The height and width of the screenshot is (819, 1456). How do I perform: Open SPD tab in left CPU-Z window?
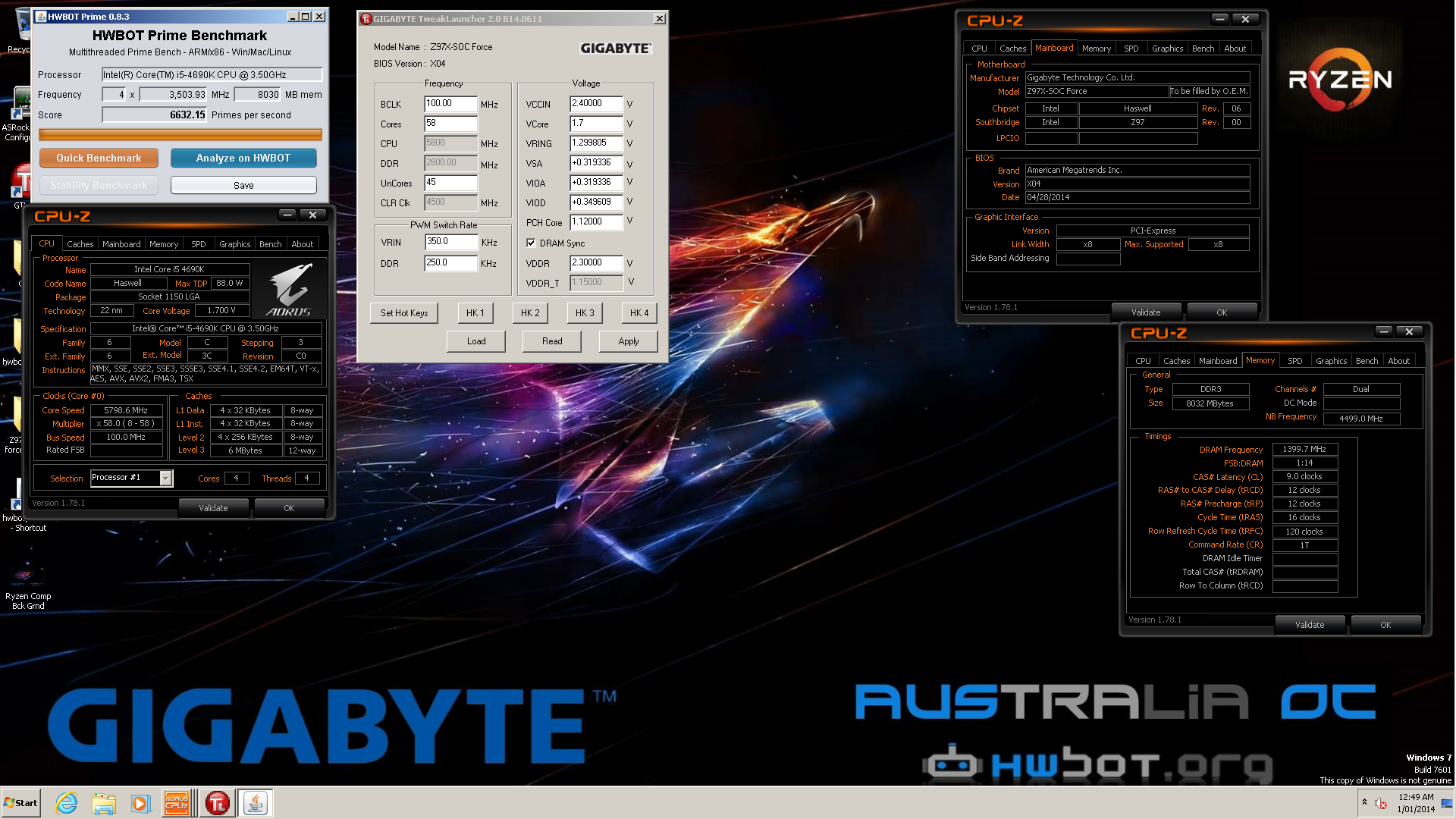point(199,244)
